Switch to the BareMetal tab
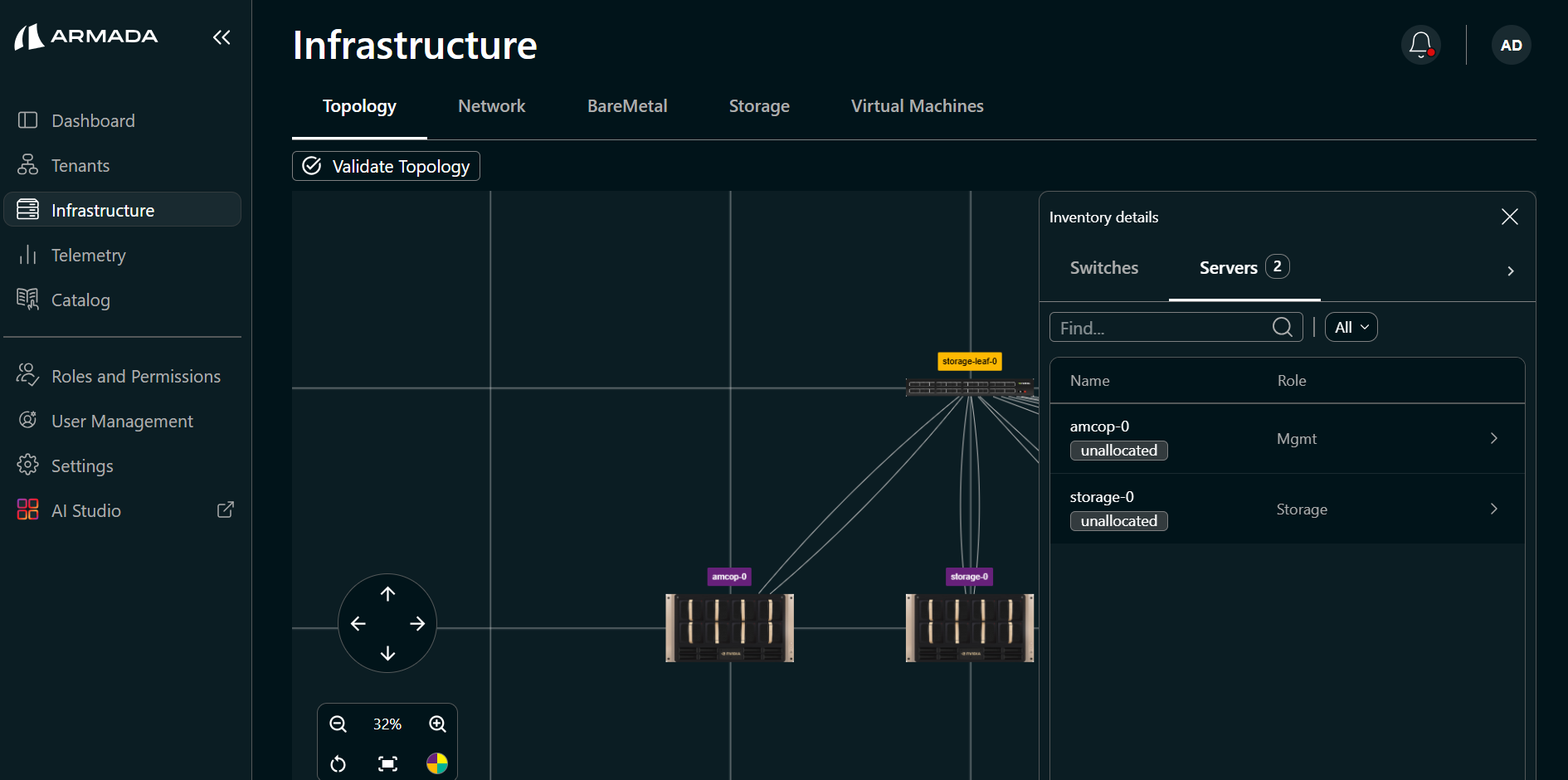Screen dimensions: 1568x780 pyautogui.click(x=627, y=106)
